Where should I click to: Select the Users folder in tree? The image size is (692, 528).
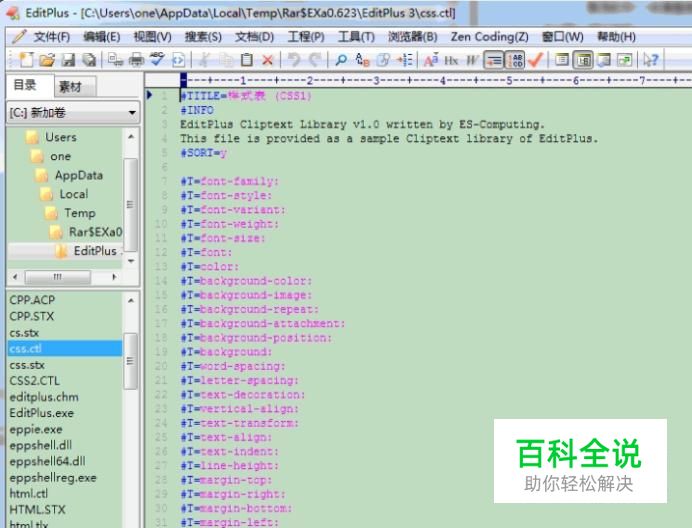(x=60, y=137)
